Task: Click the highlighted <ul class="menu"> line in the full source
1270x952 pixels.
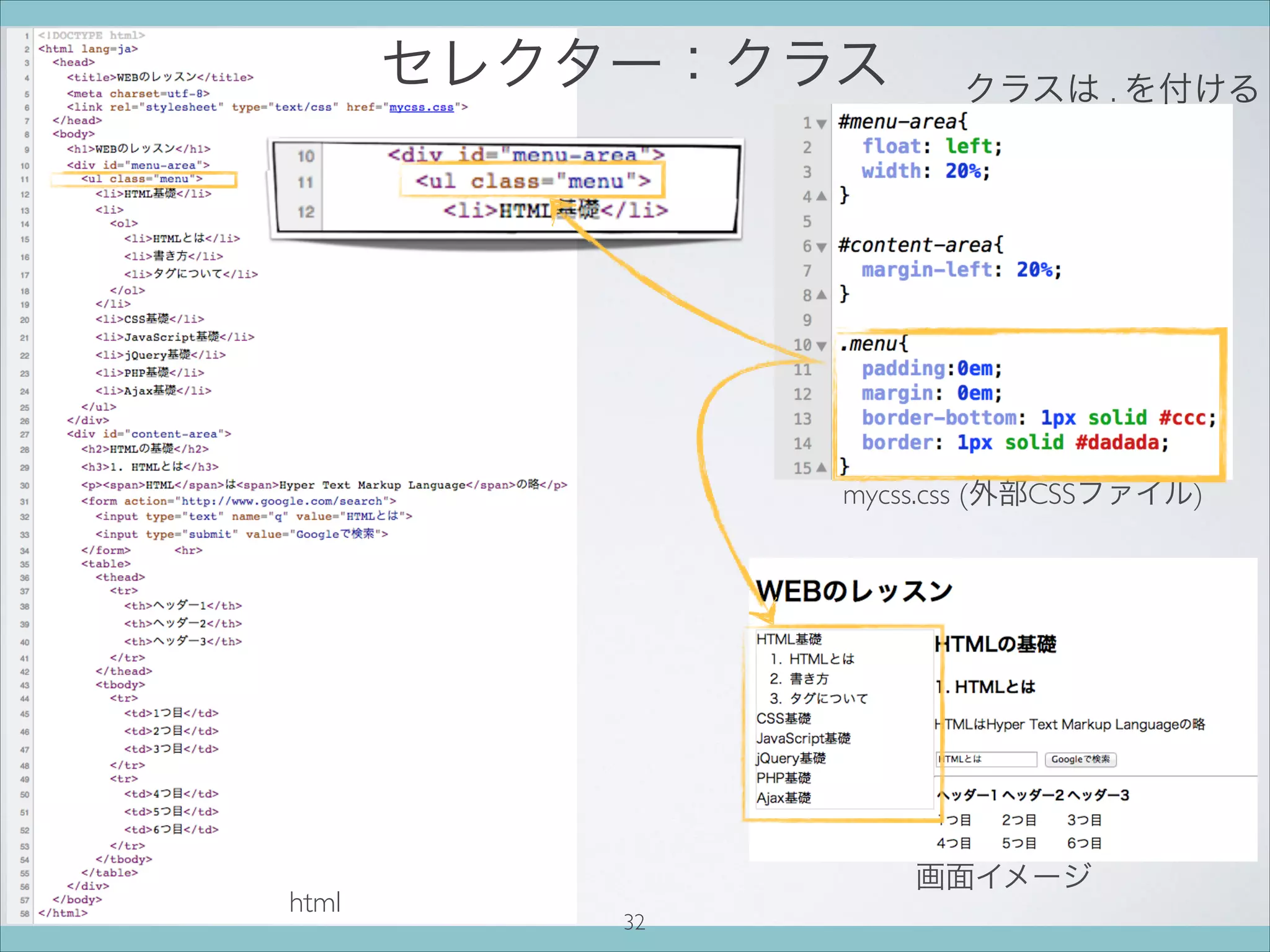Action: tap(141, 179)
